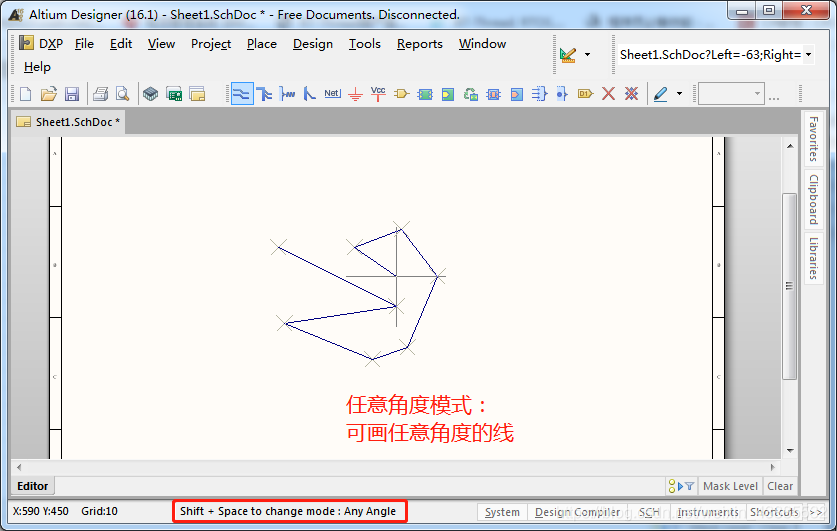837x531 pixels.
Task: Click the Mask Level button
Action: [x=730, y=486]
